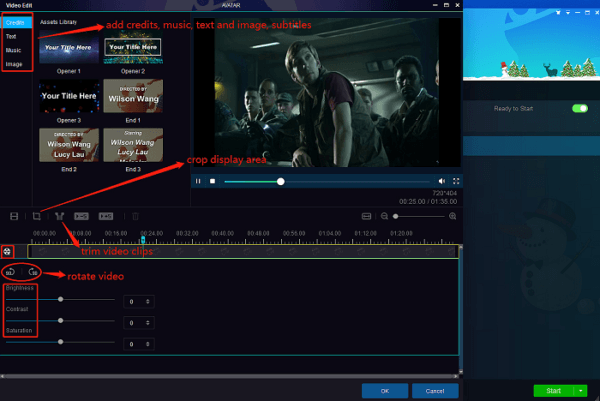Select the Opener 3 credit template

pyautogui.click(x=69, y=96)
